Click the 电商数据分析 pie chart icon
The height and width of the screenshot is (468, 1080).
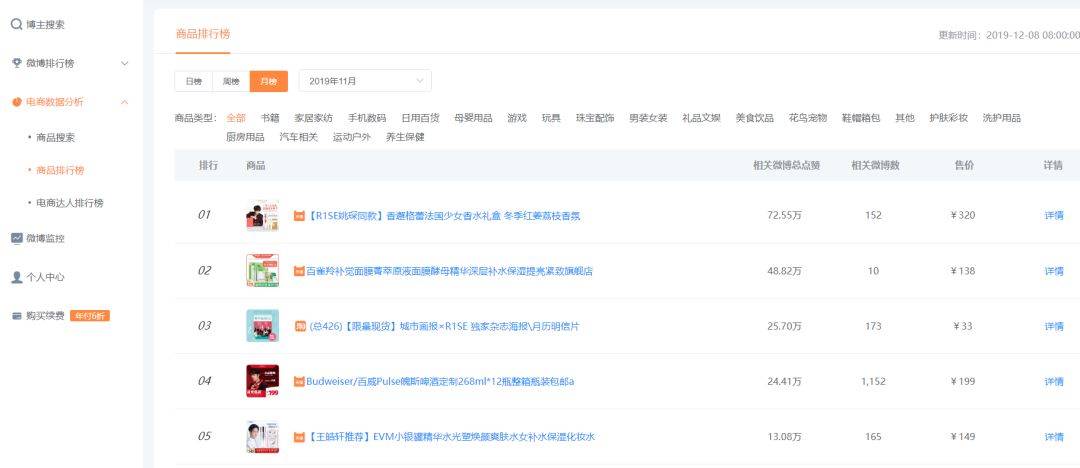pyautogui.click(x=16, y=102)
